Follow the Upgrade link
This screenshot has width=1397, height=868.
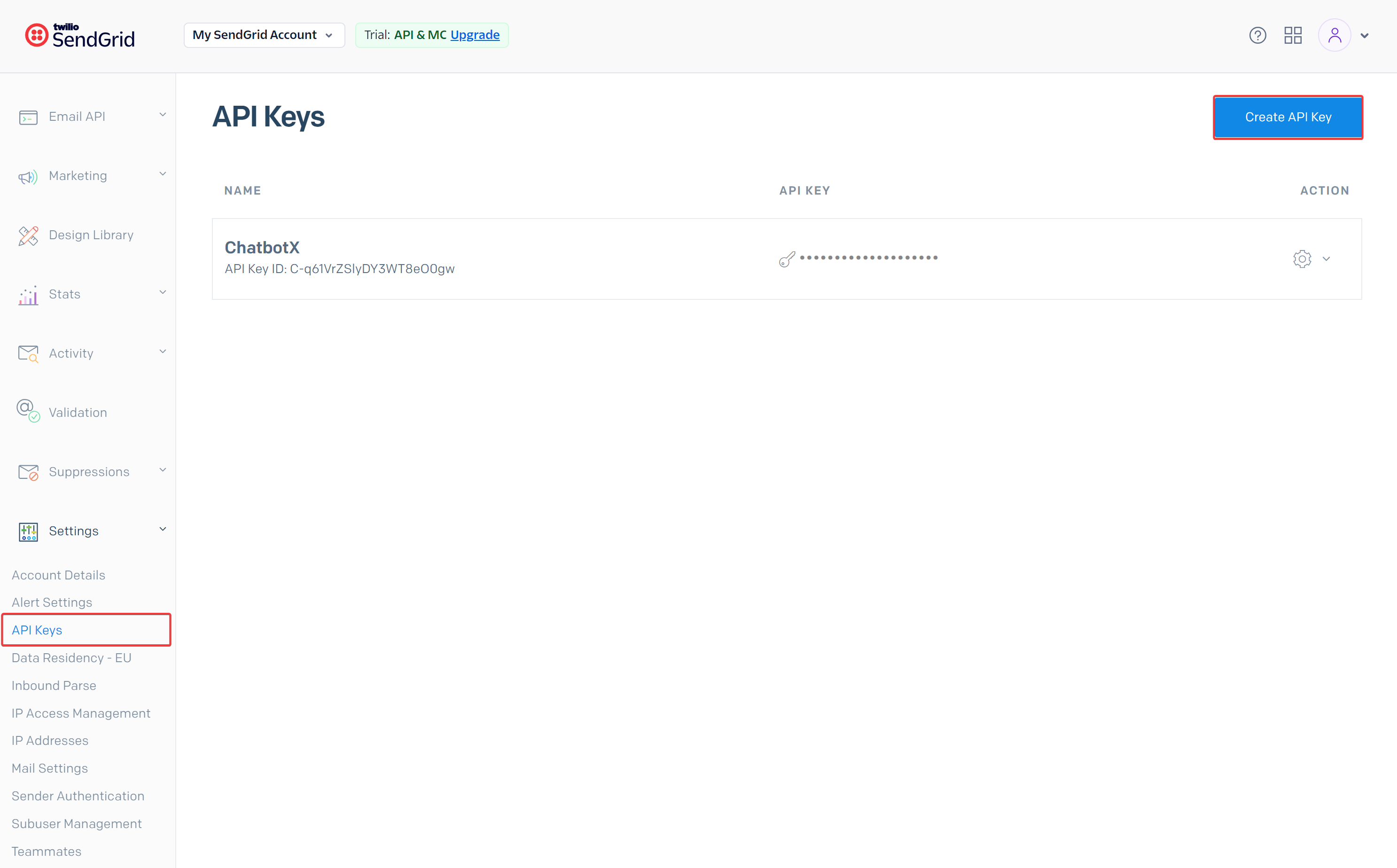(x=475, y=35)
